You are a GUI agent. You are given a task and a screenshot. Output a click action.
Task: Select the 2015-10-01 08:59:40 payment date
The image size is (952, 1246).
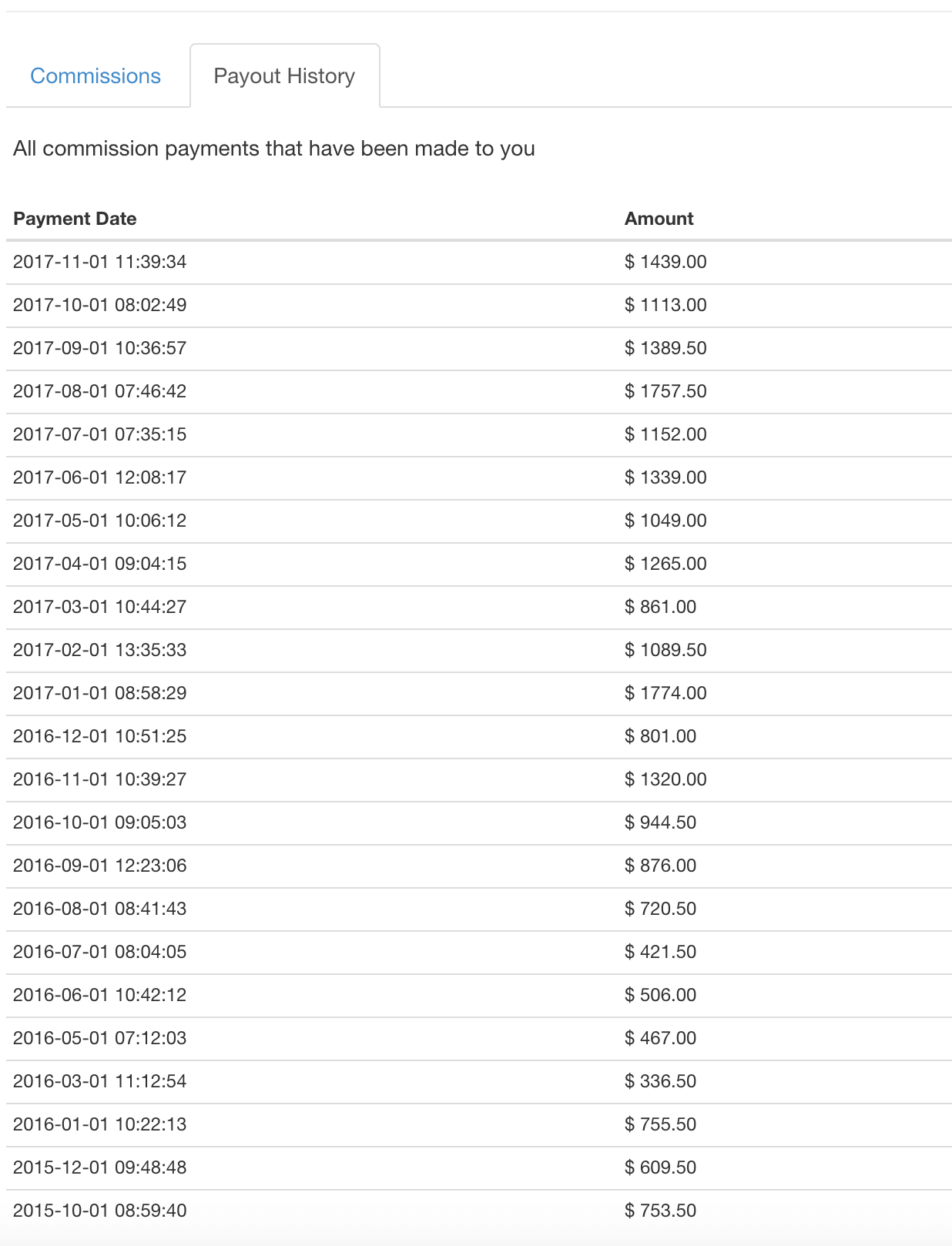pyautogui.click(x=99, y=1211)
